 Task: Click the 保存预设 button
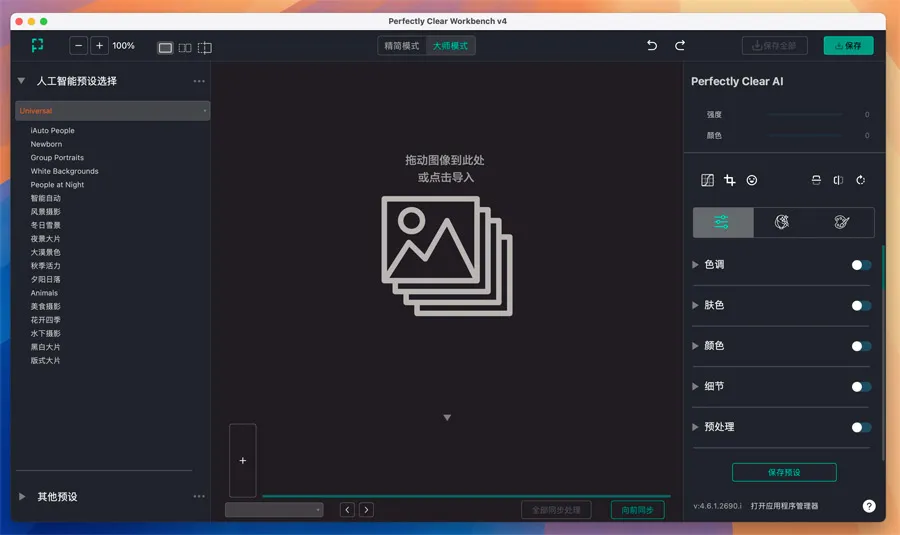click(x=784, y=472)
